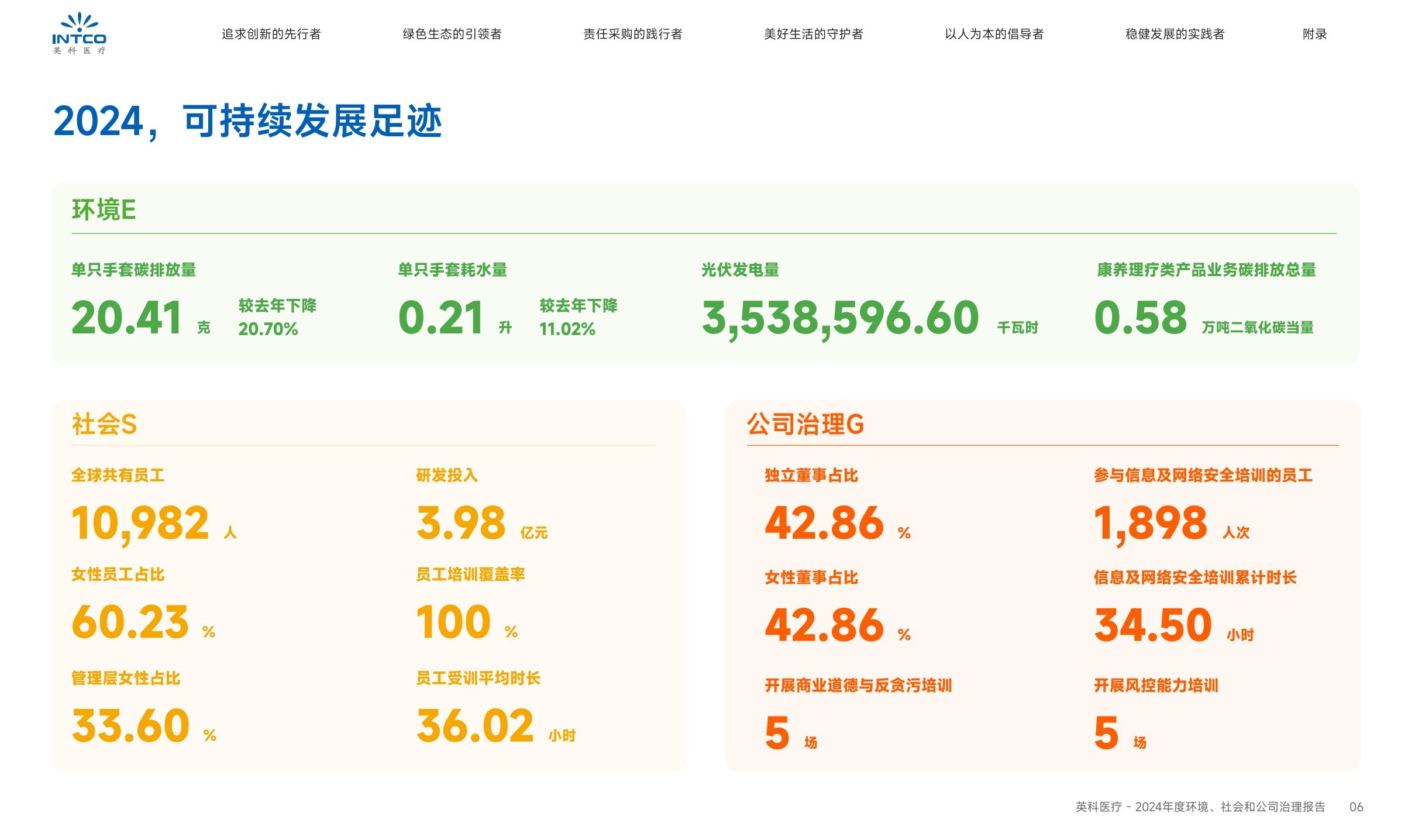Click the 环境E section heading
1415x840 pixels.
pos(104,209)
